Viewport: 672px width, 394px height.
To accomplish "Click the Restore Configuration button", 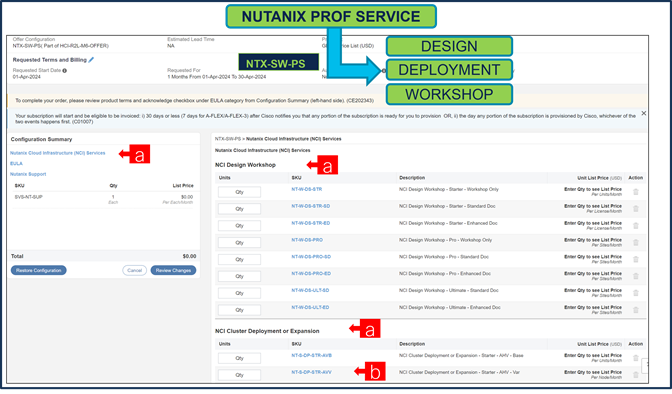I will click(x=39, y=271).
